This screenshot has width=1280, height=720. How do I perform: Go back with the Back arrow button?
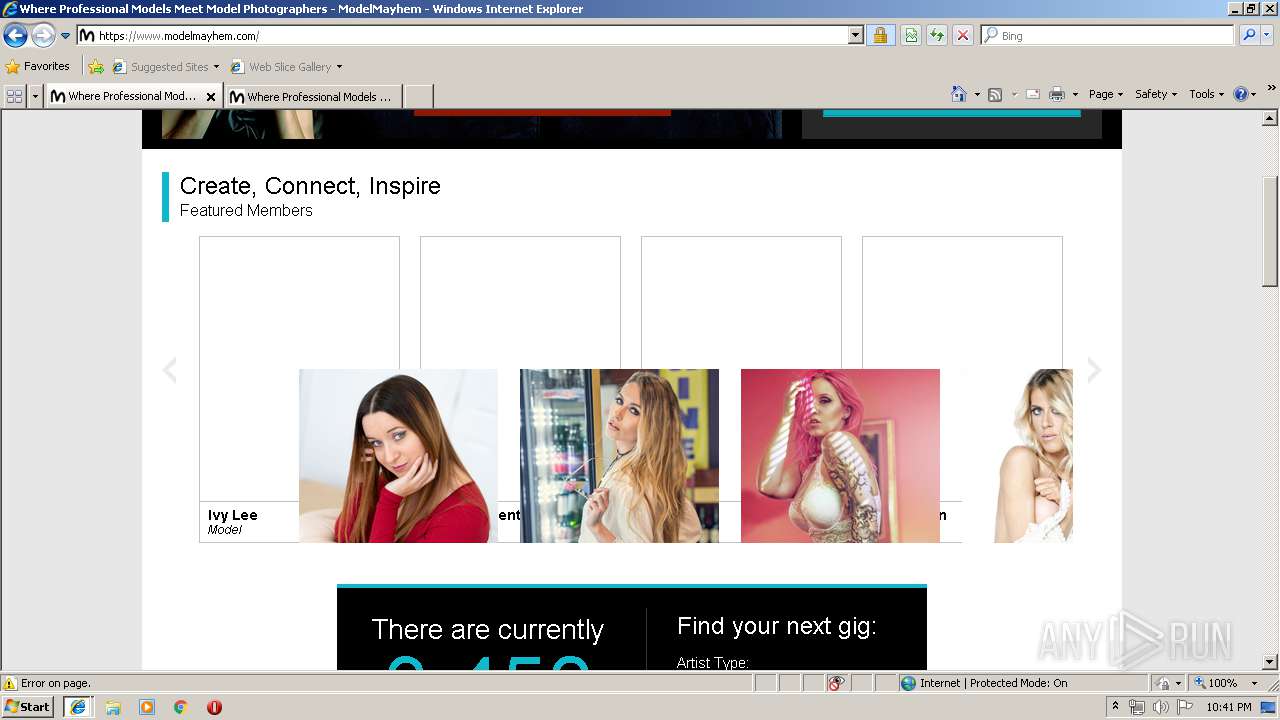tap(15, 36)
